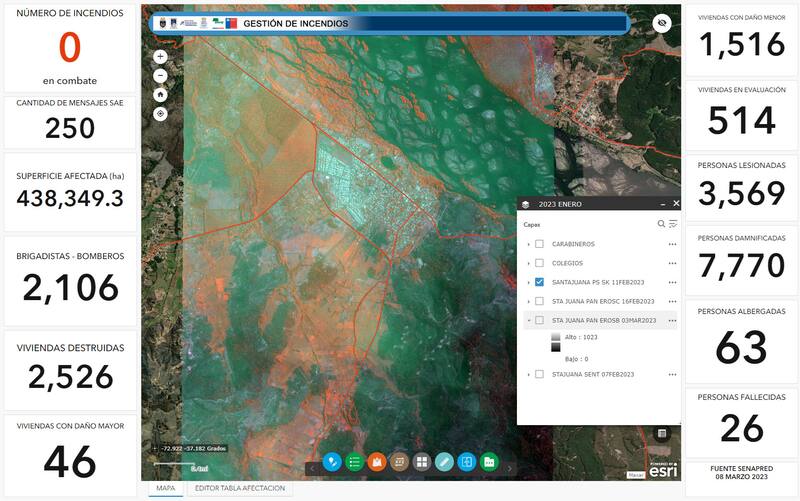Return map to home extent

(160, 94)
